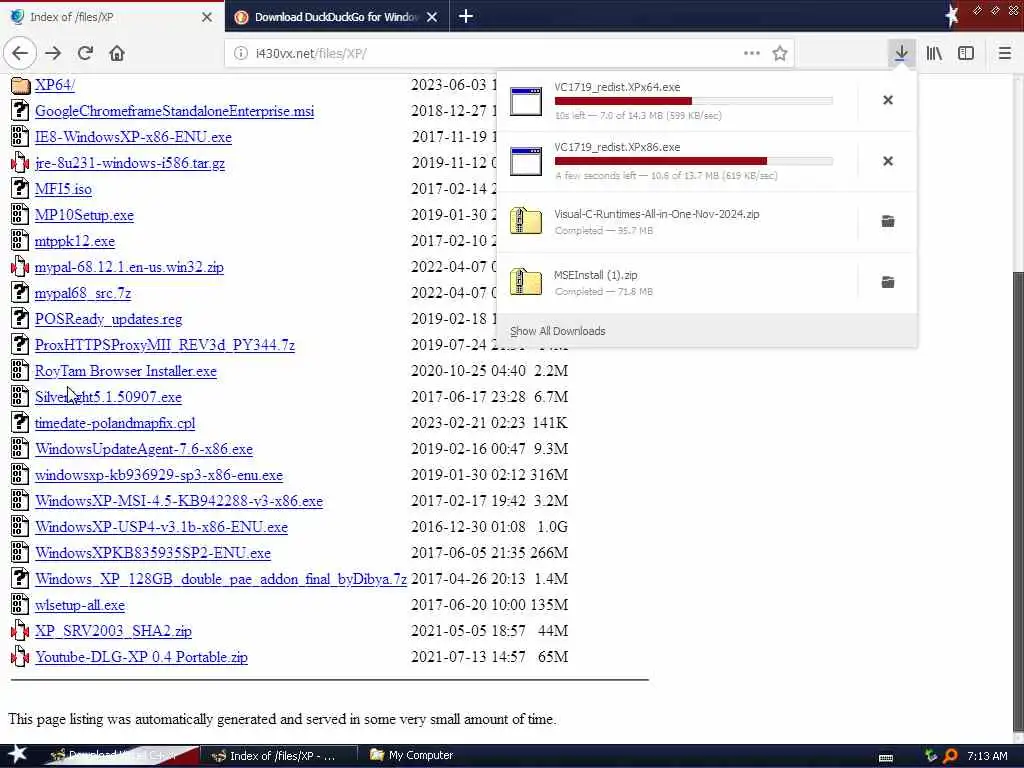Bookmark this page with the star
The height and width of the screenshot is (768, 1024).
point(780,53)
